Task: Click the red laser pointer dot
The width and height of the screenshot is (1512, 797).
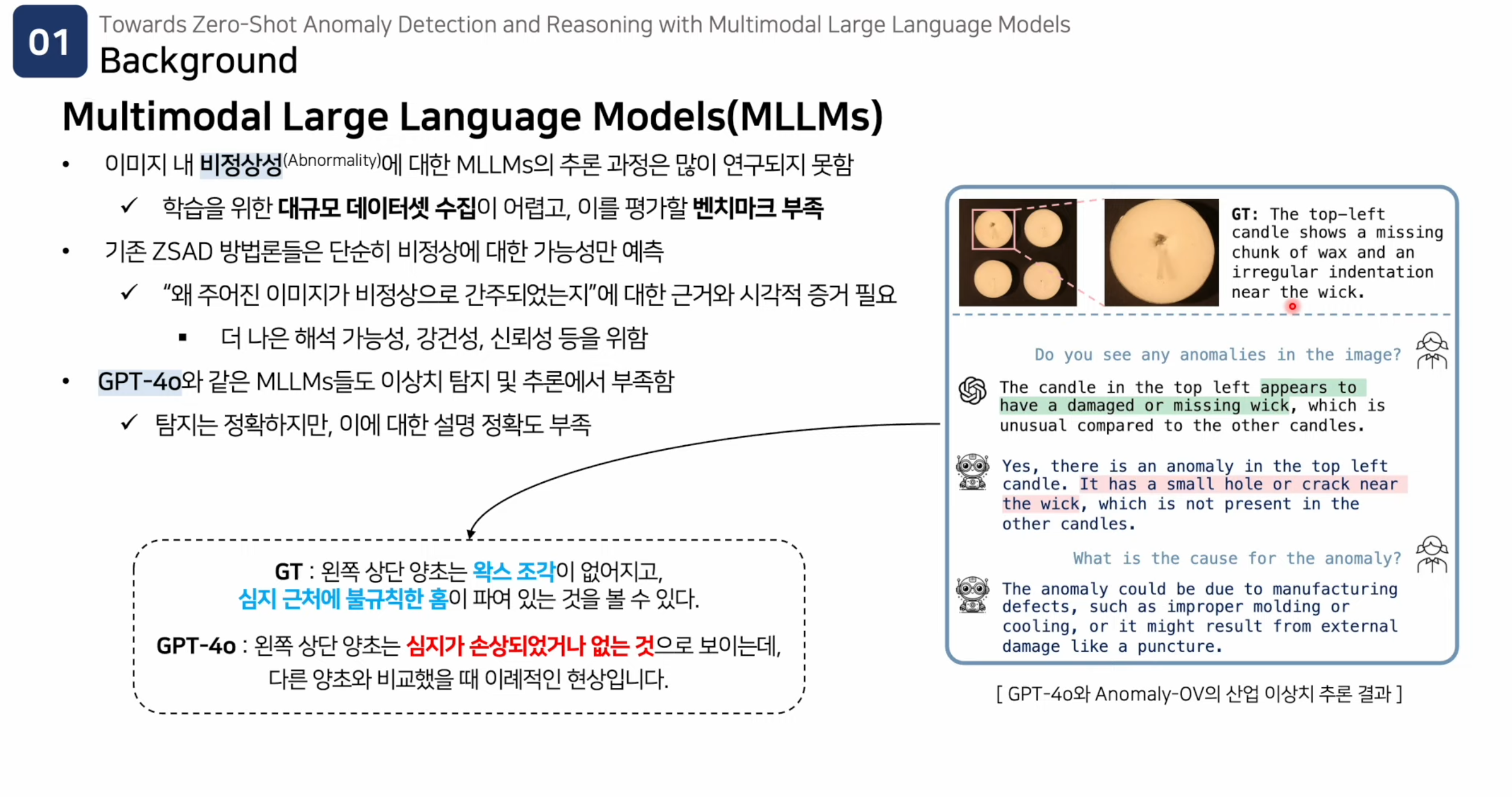Action: 1292,306
